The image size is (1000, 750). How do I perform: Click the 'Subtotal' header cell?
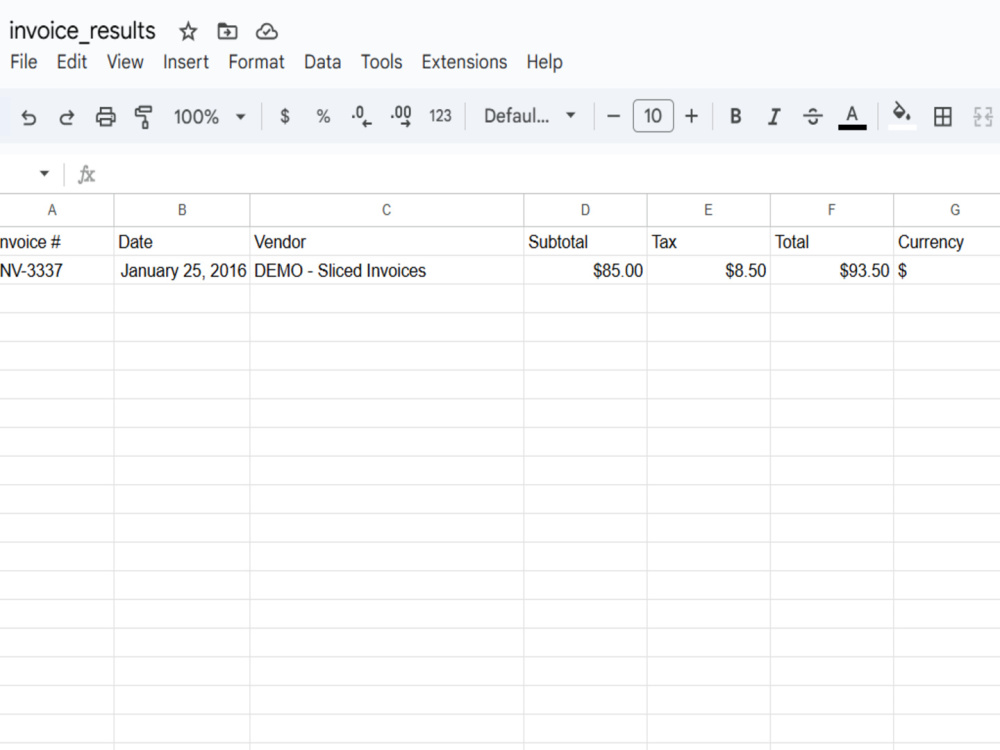click(585, 242)
